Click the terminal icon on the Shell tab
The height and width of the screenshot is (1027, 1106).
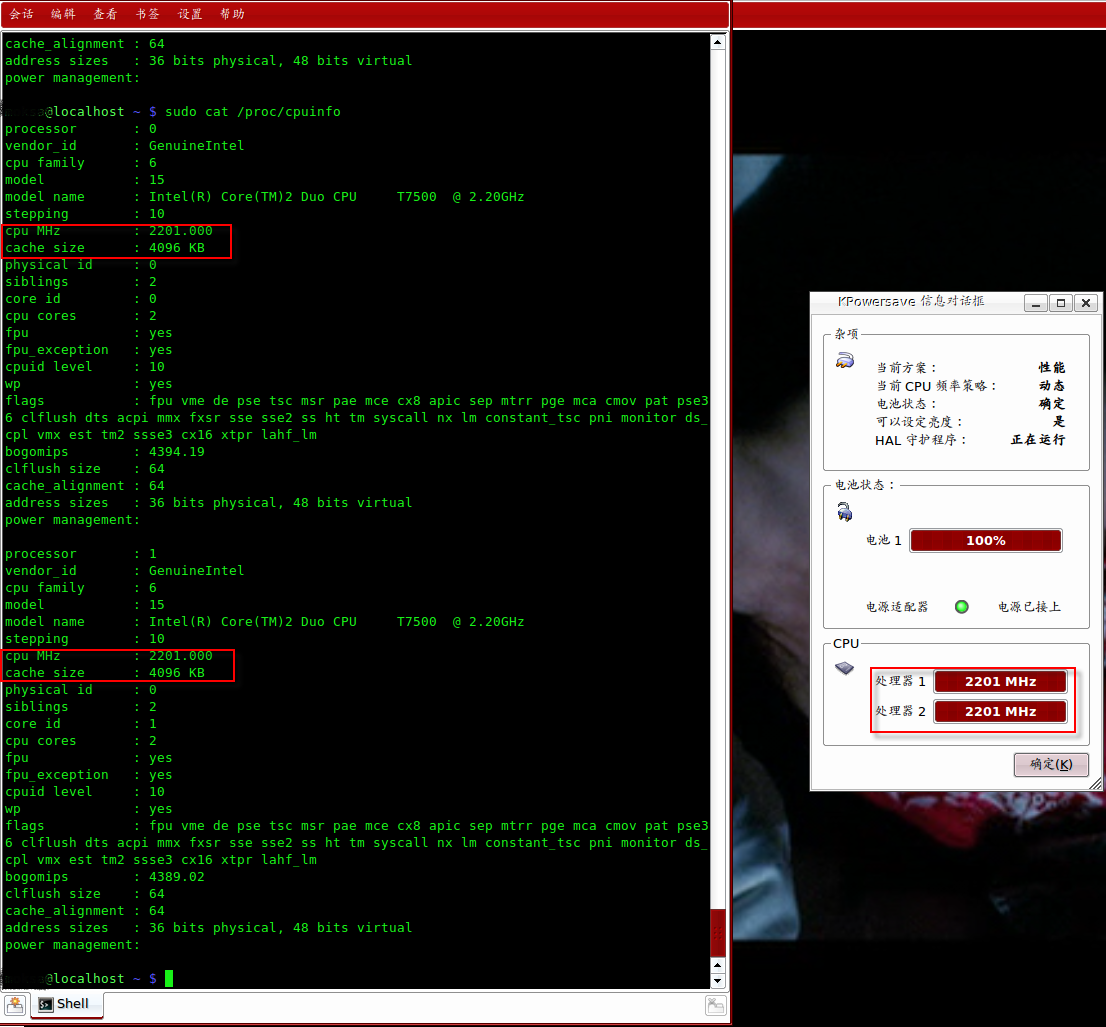[x=45, y=1004]
